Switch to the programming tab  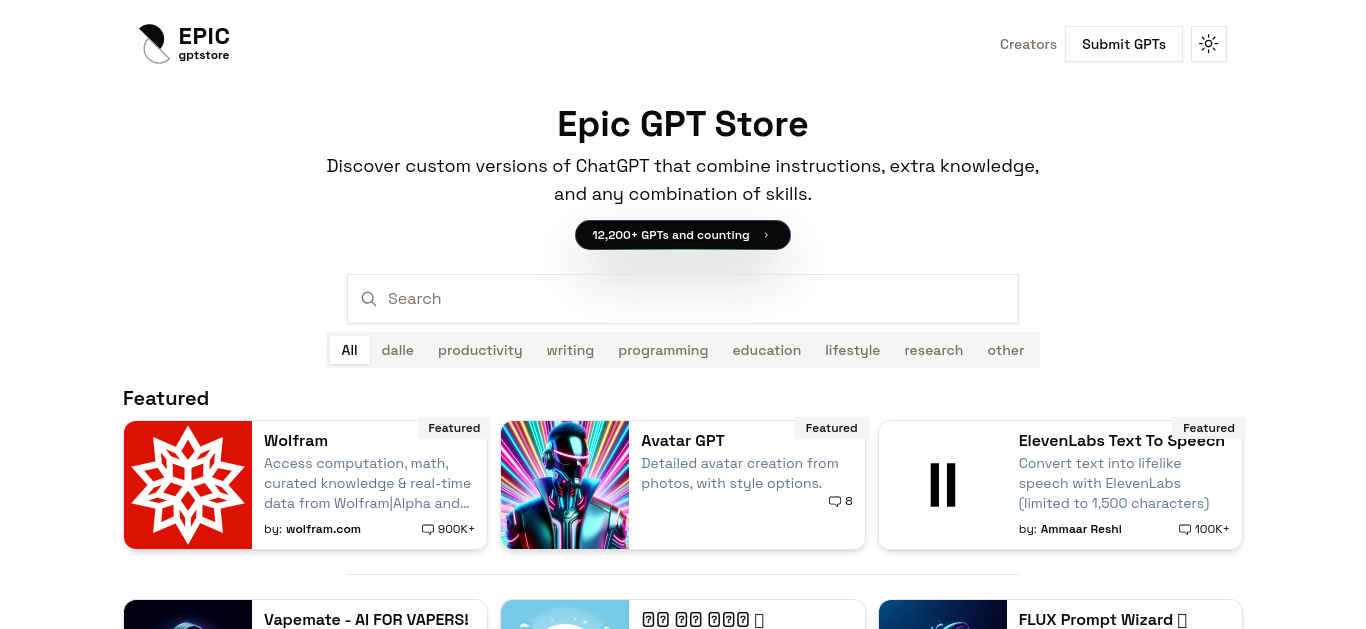663,350
